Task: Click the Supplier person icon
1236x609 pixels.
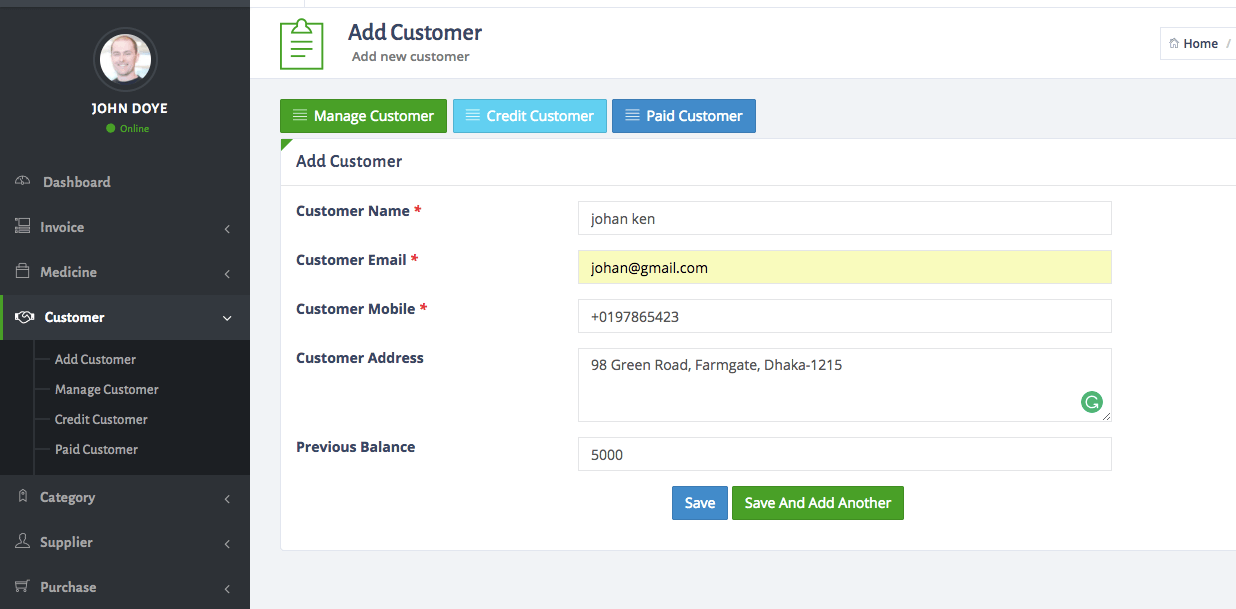Action: pyautogui.click(x=22, y=541)
